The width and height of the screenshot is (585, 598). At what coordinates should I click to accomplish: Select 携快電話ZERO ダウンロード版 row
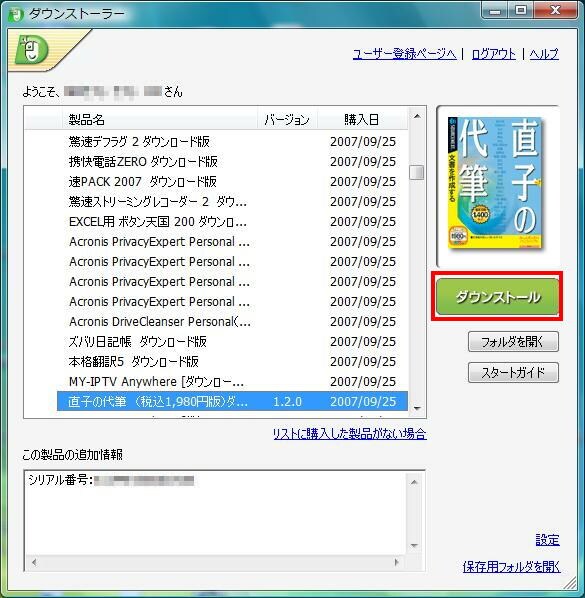pyautogui.click(x=232, y=162)
